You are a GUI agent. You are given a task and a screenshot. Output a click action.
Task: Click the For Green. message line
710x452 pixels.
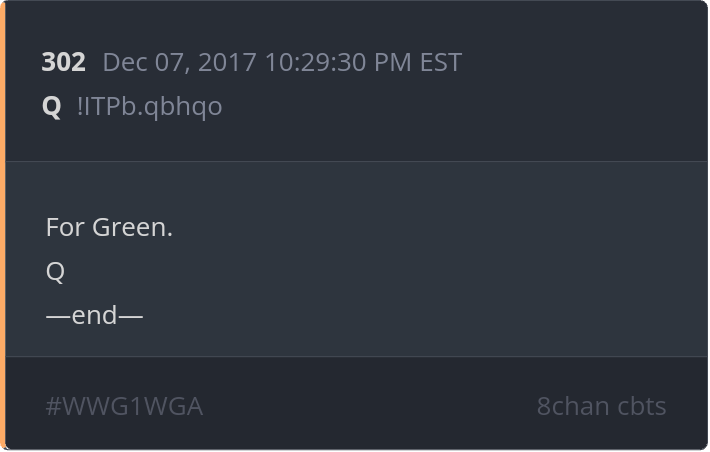(109, 227)
